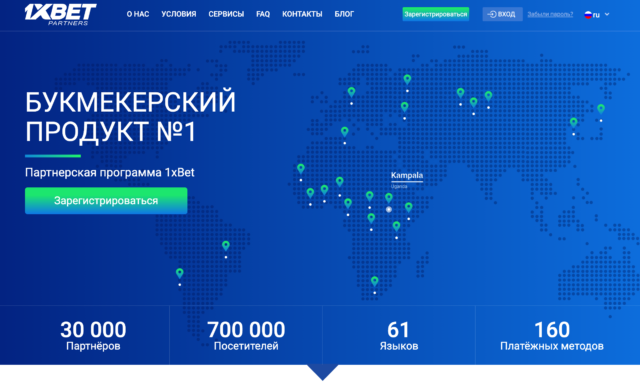This screenshot has width=640, height=386.
Task: Select the map pin at southern Africa tip
Action: coord(375,281)
